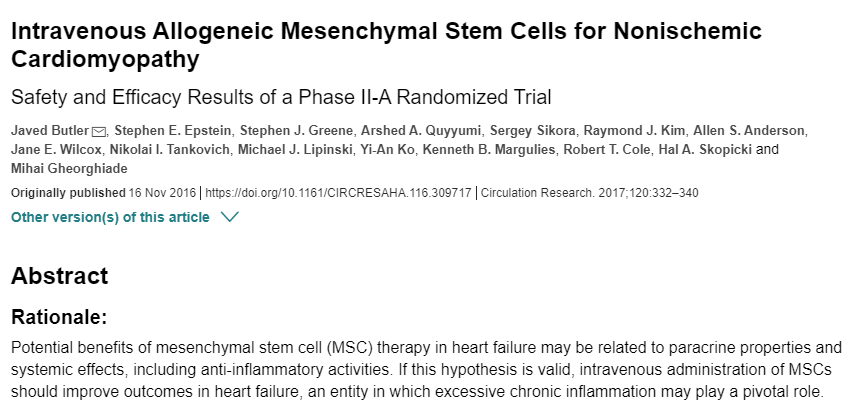The image size is (863, 416).
Task: Select author Mihai Gheorghiade
Action: point(69,168)
